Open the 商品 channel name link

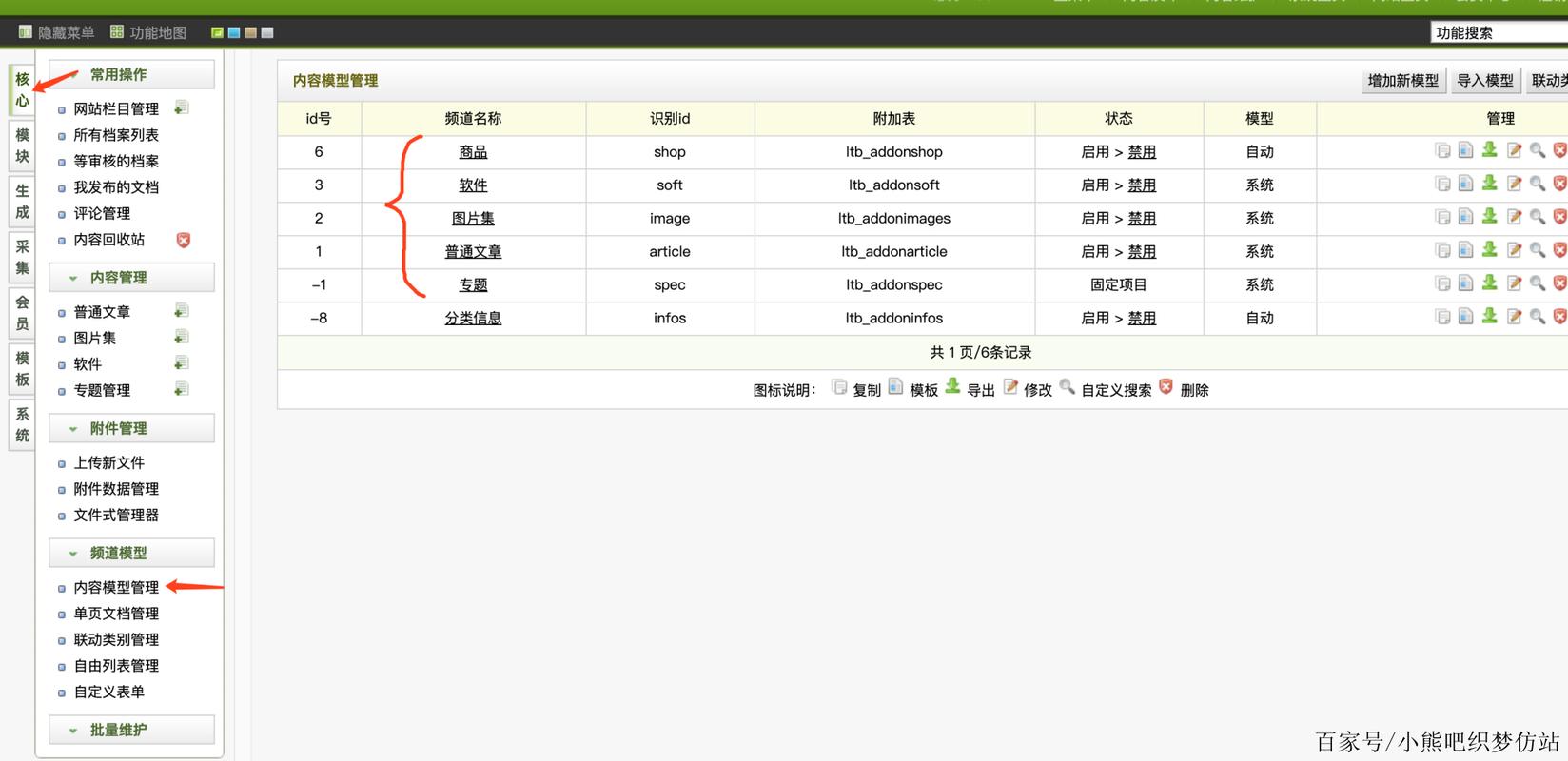coord(473,152)
